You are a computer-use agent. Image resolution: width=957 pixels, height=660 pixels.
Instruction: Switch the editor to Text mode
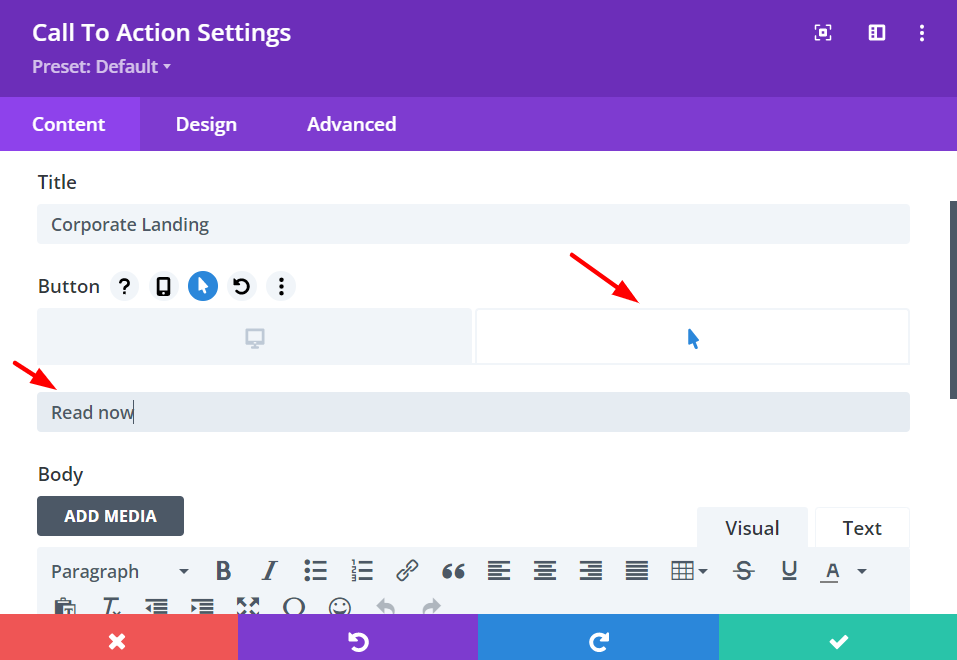coord(862,528)
